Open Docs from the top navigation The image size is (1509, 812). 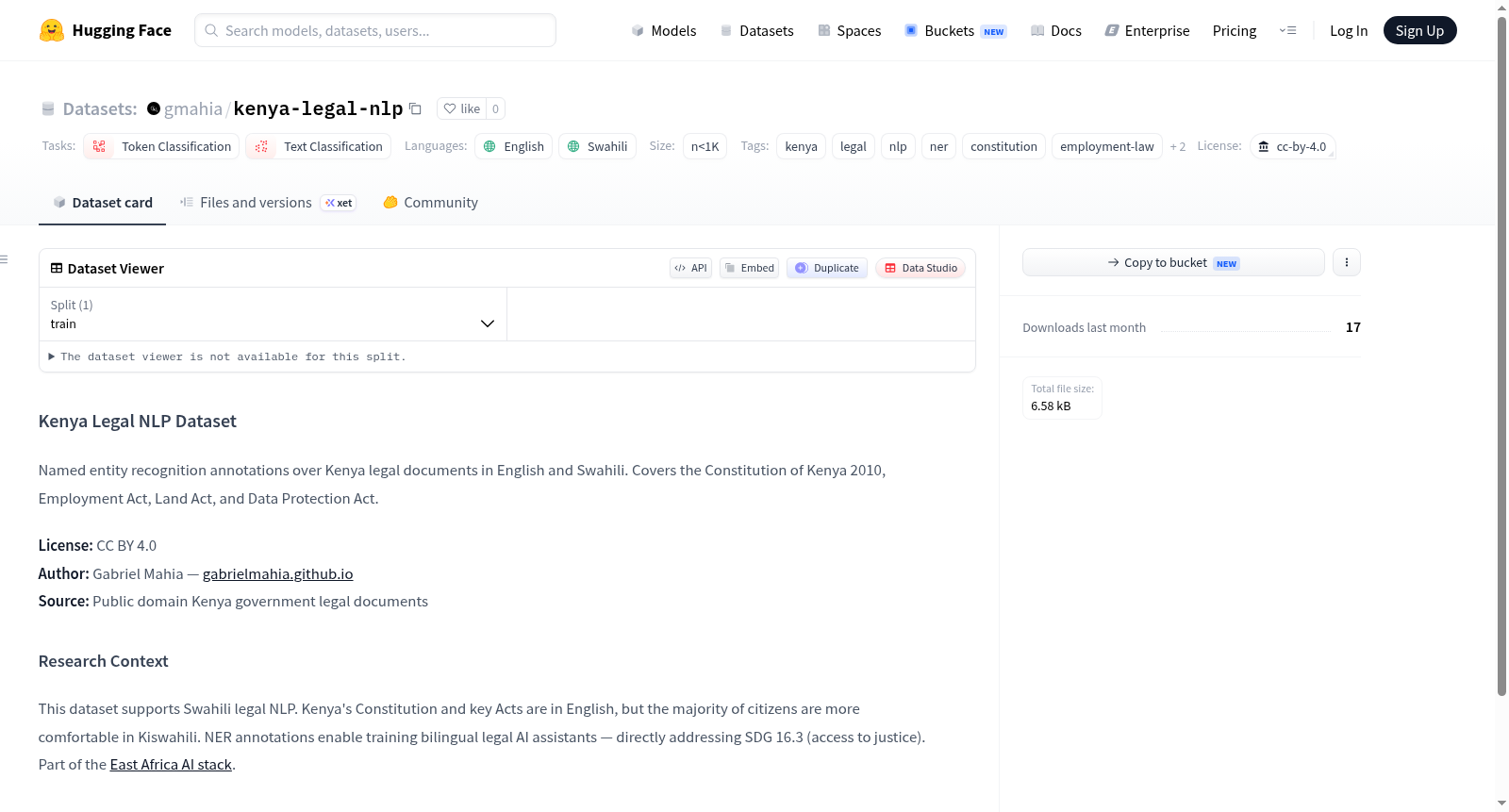(1056, 31)
